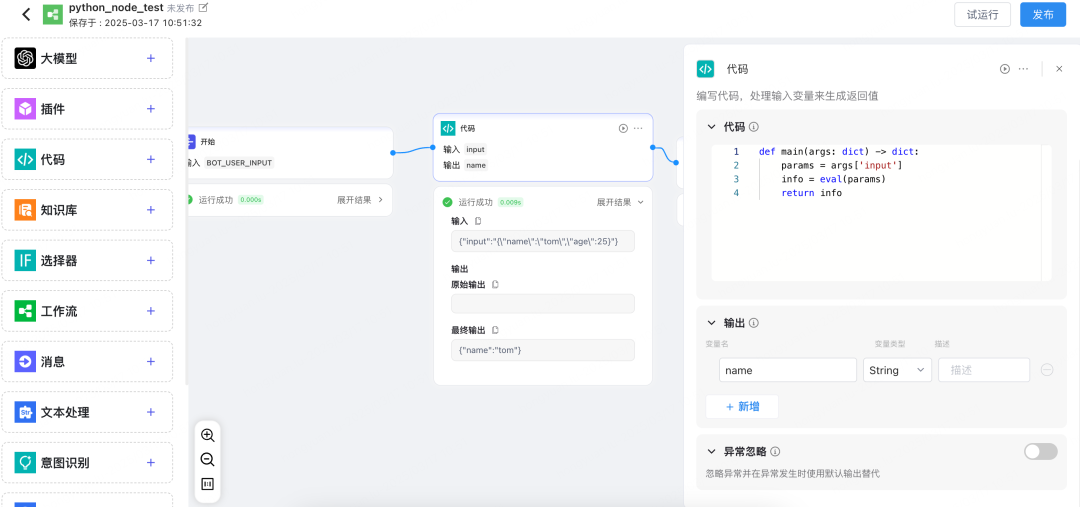The height and width of the screenshot is (507, 1080).
Task: Click the green workflow icon beside python_node_test
Action: pyautogui.click(x=52, y=14)
